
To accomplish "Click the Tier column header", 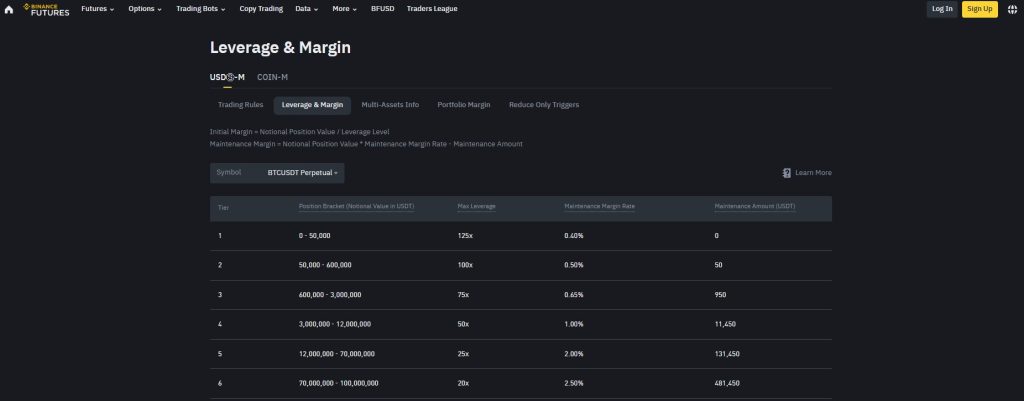I will pyautogui.click(x=223, y=208).
